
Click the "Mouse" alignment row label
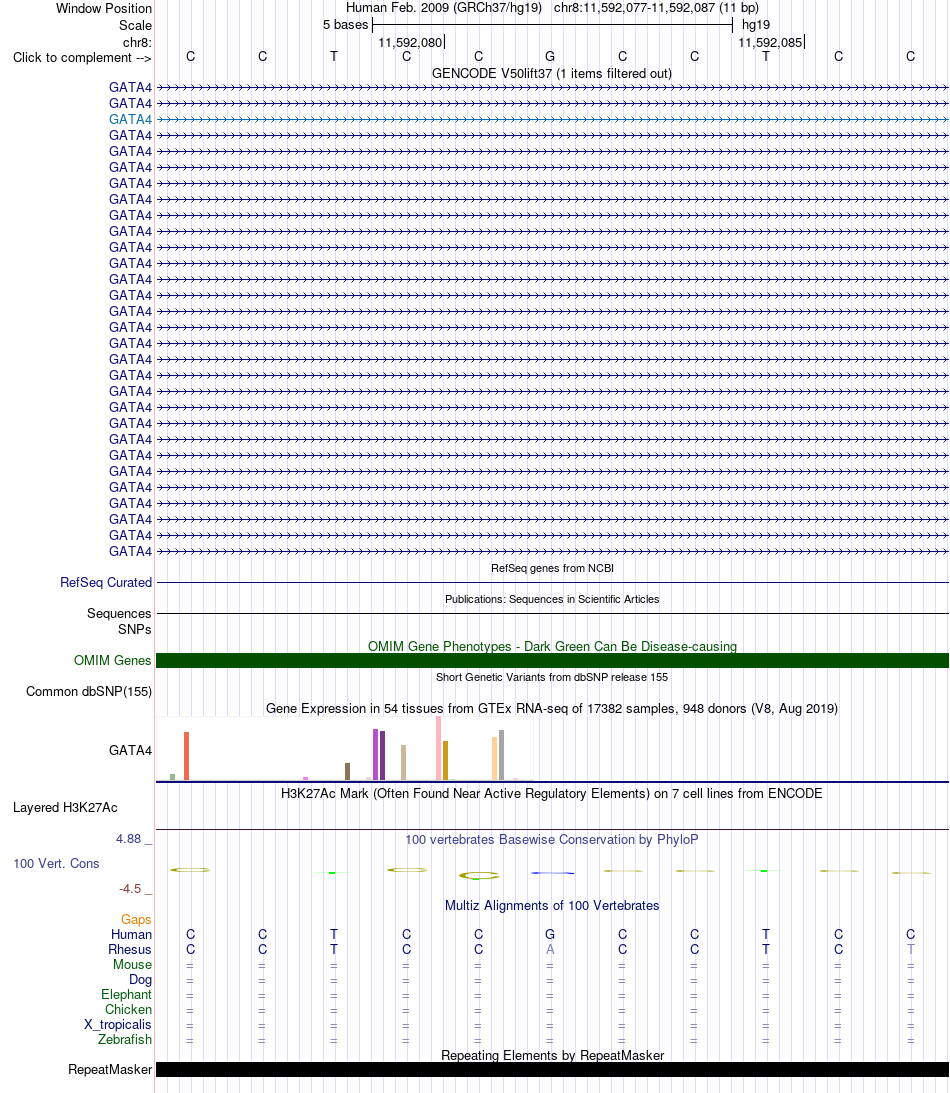click(132, 964)
